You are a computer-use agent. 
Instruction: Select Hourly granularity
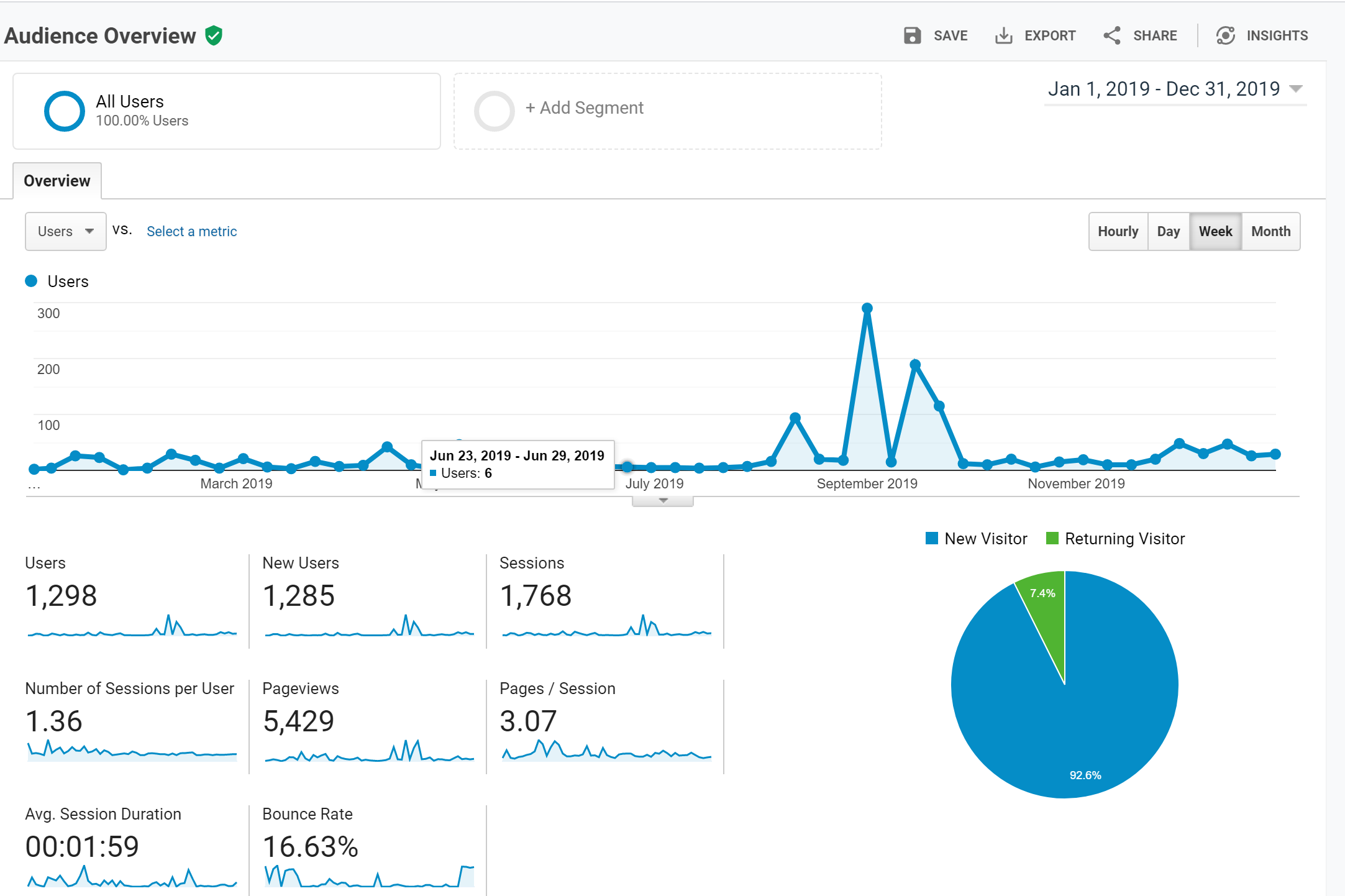click(1118, 231)
